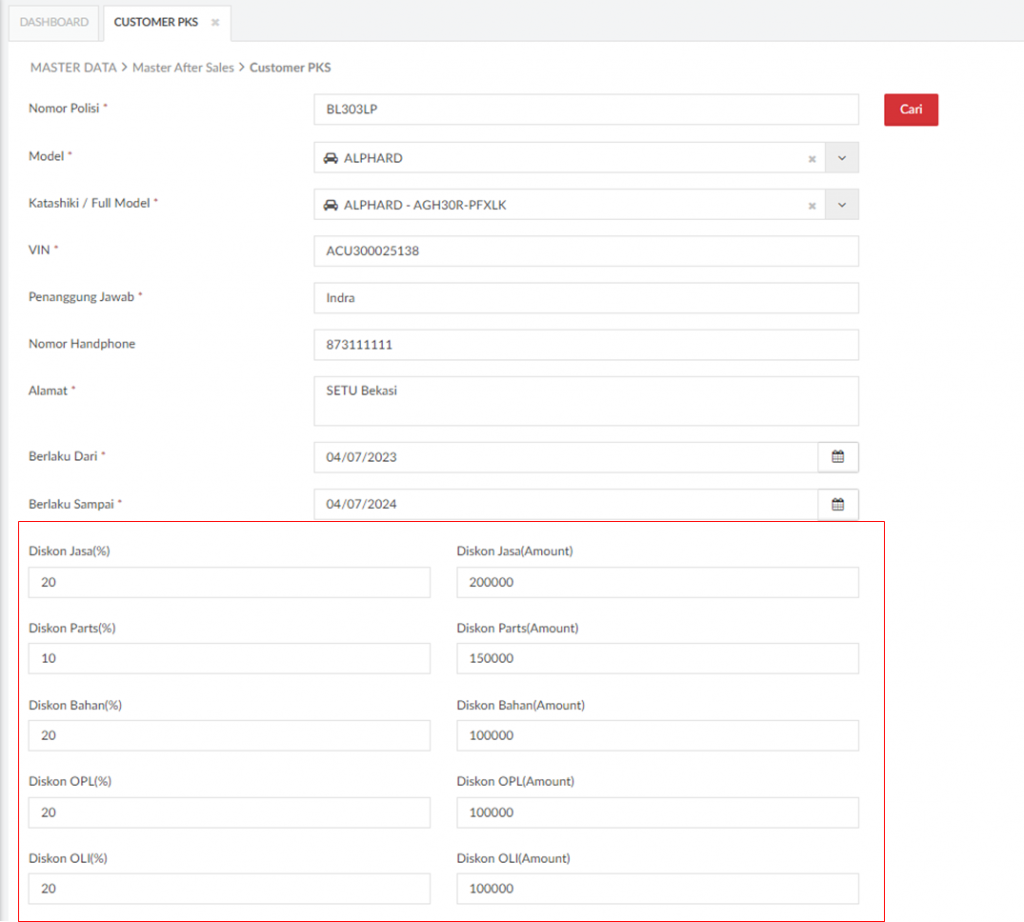
Task: Focus the Diskon OLI(Amount) field
Action: pyautogui.click(x=657, y=889)
